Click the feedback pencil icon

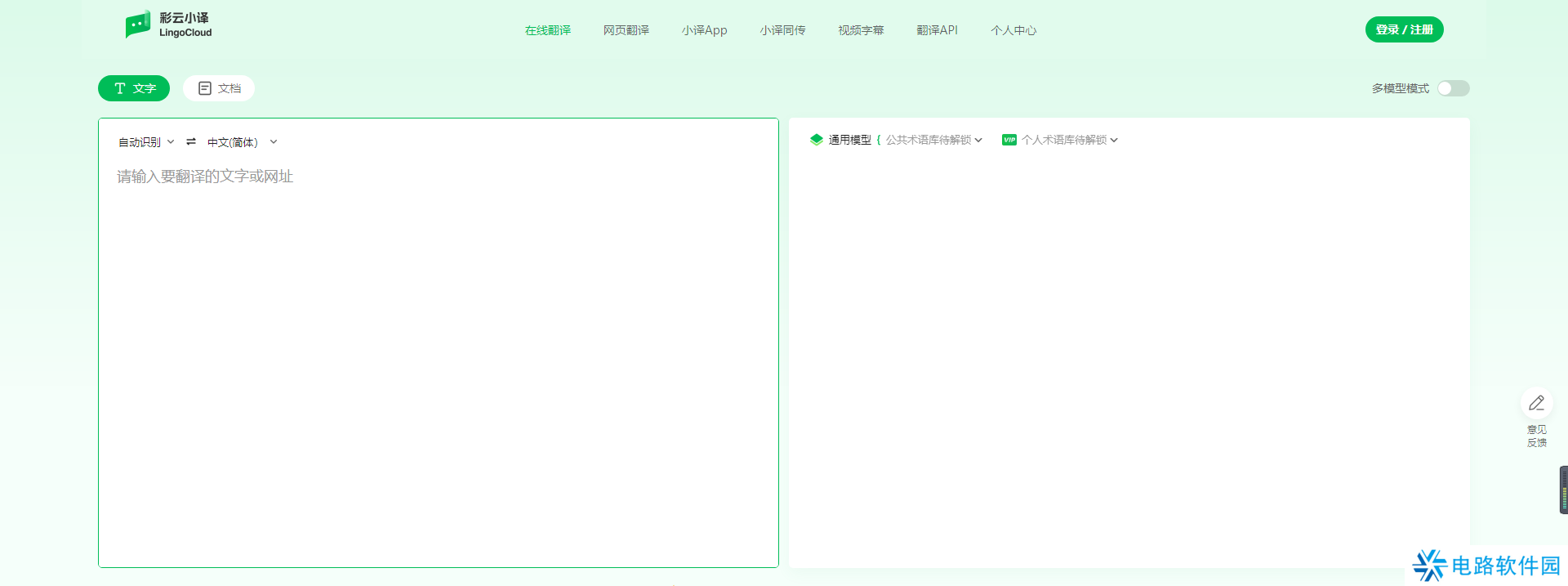pyautogui.click(x=1536, y=403)
